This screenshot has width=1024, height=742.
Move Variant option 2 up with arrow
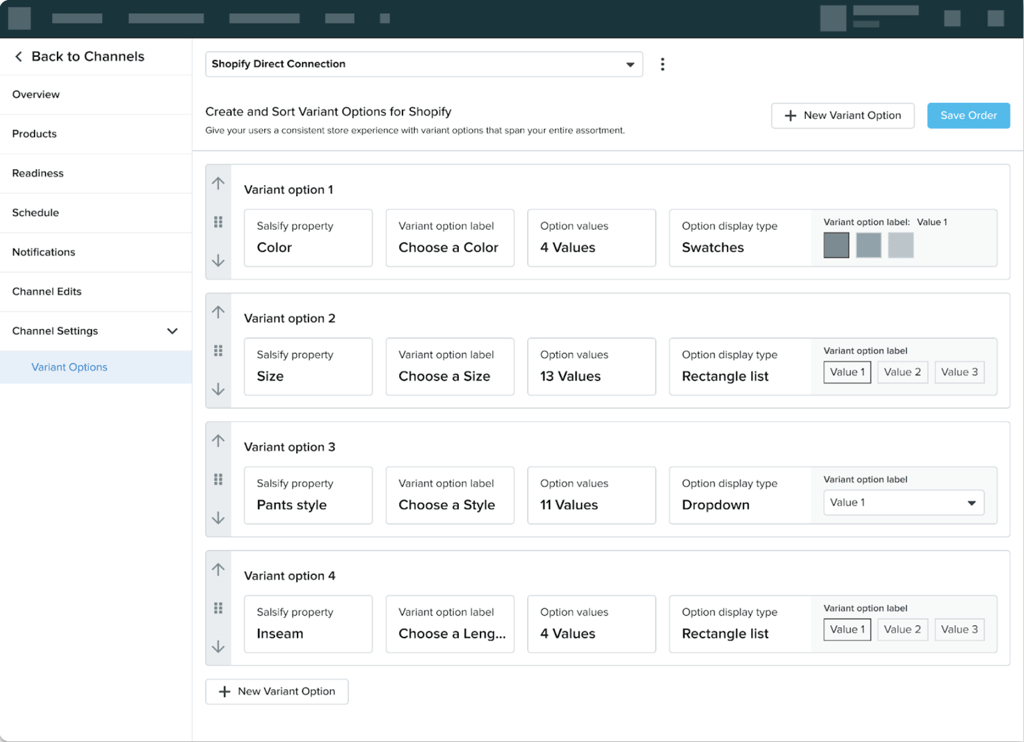(218, 312)
